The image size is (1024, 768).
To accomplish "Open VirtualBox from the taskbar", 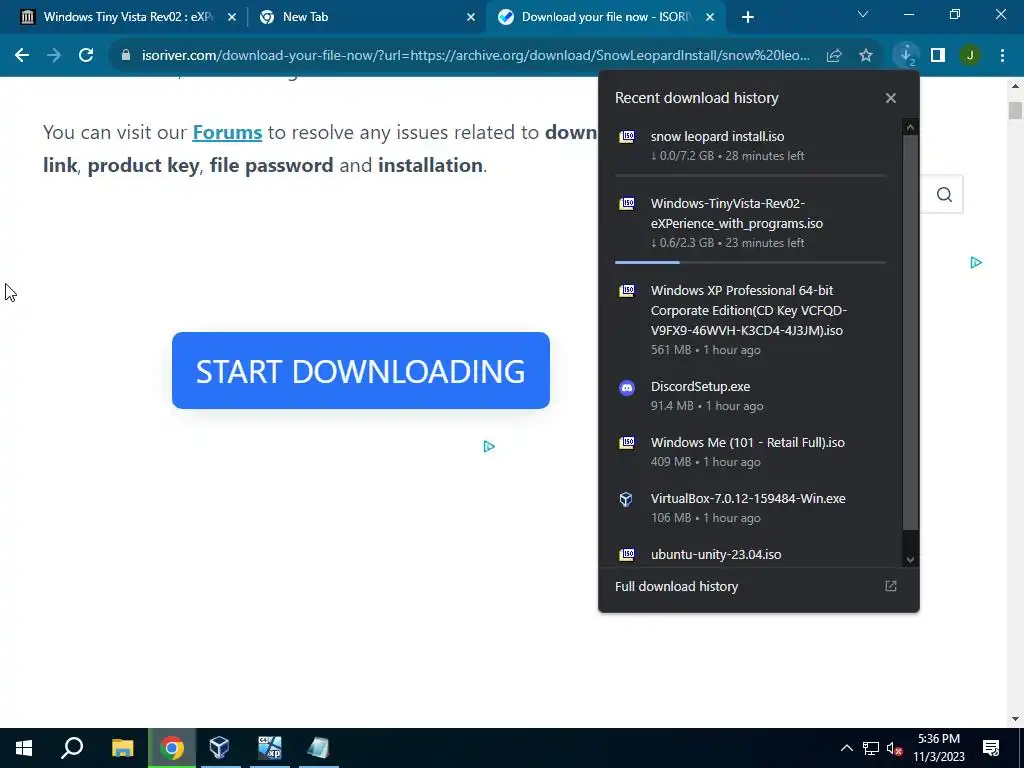I will tap(219, 748).
